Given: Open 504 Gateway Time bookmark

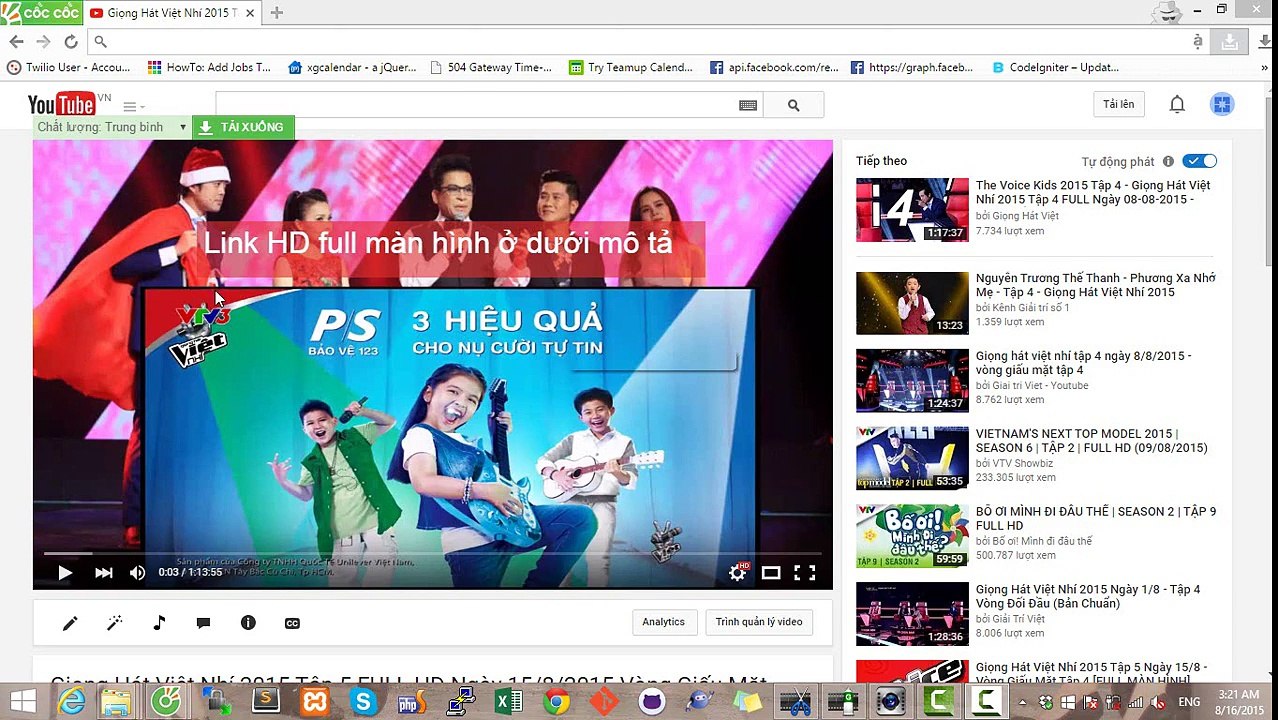Looking at the screenshot, I should pyautogui.click(x=491, y=67).
